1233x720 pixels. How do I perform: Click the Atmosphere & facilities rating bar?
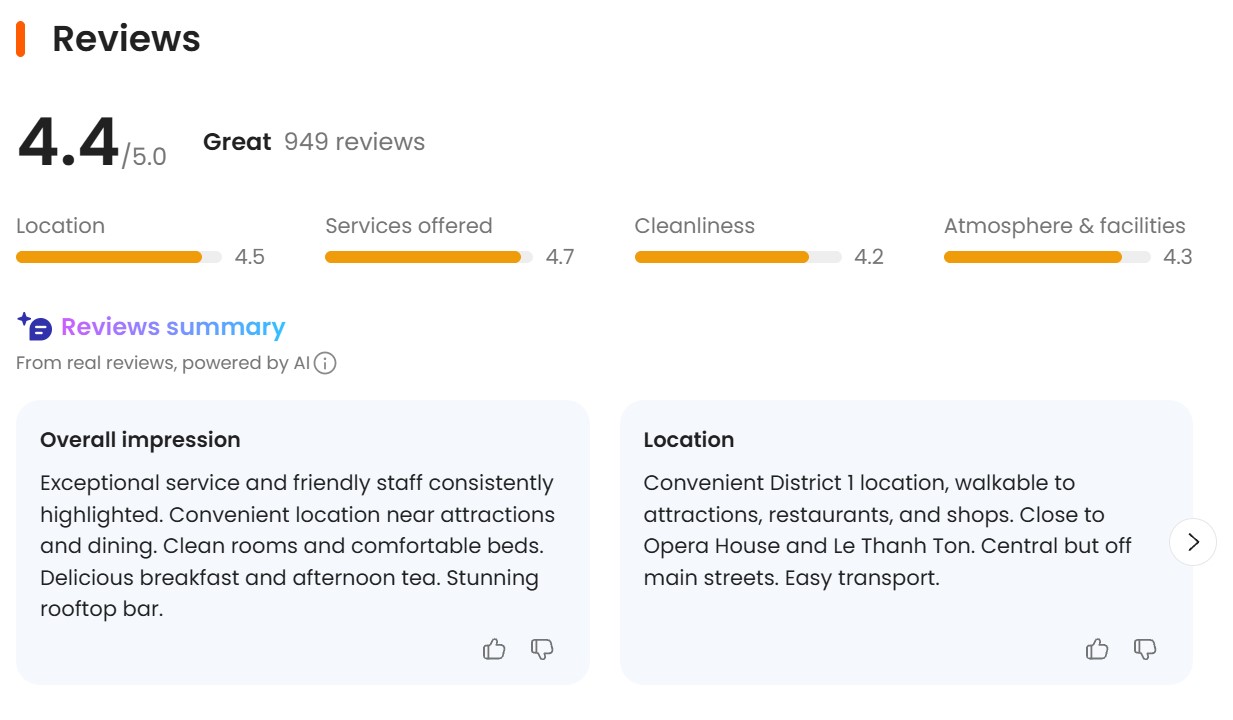[x=1046, y=257]
